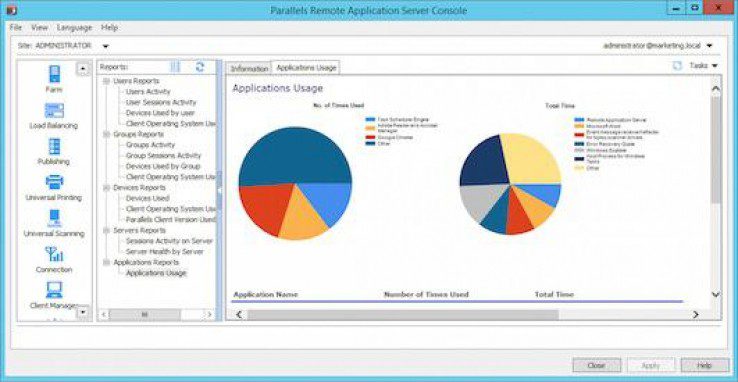Refresh the Reports tree list
The height and width of the screenshot is (382, 738).
[x=200, y=67]
